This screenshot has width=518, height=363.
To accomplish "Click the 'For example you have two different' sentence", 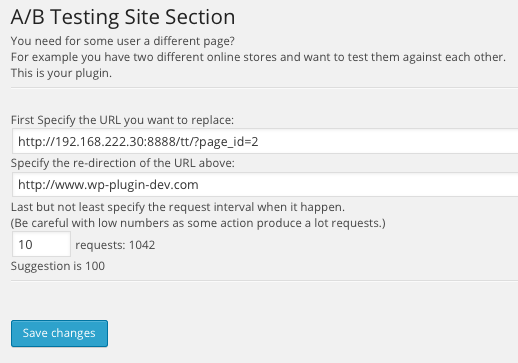I will pyautogui.click(x=258, y=57).
